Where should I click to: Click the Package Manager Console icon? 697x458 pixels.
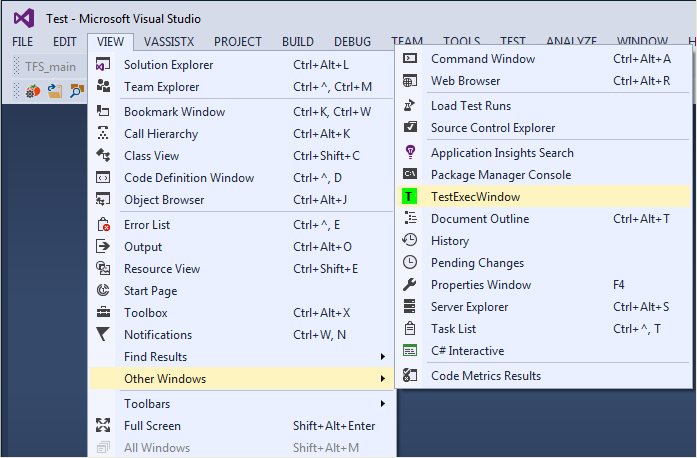410,174
